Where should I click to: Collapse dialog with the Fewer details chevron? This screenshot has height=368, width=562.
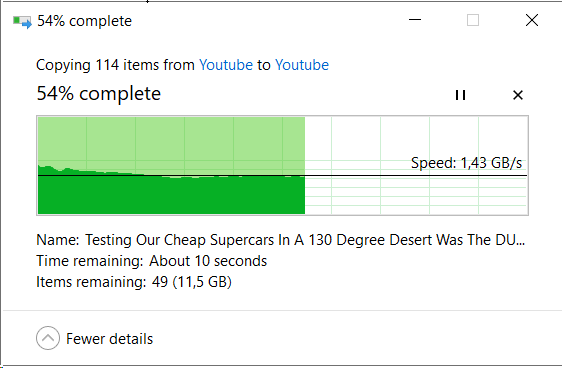(x=48, y=338)
